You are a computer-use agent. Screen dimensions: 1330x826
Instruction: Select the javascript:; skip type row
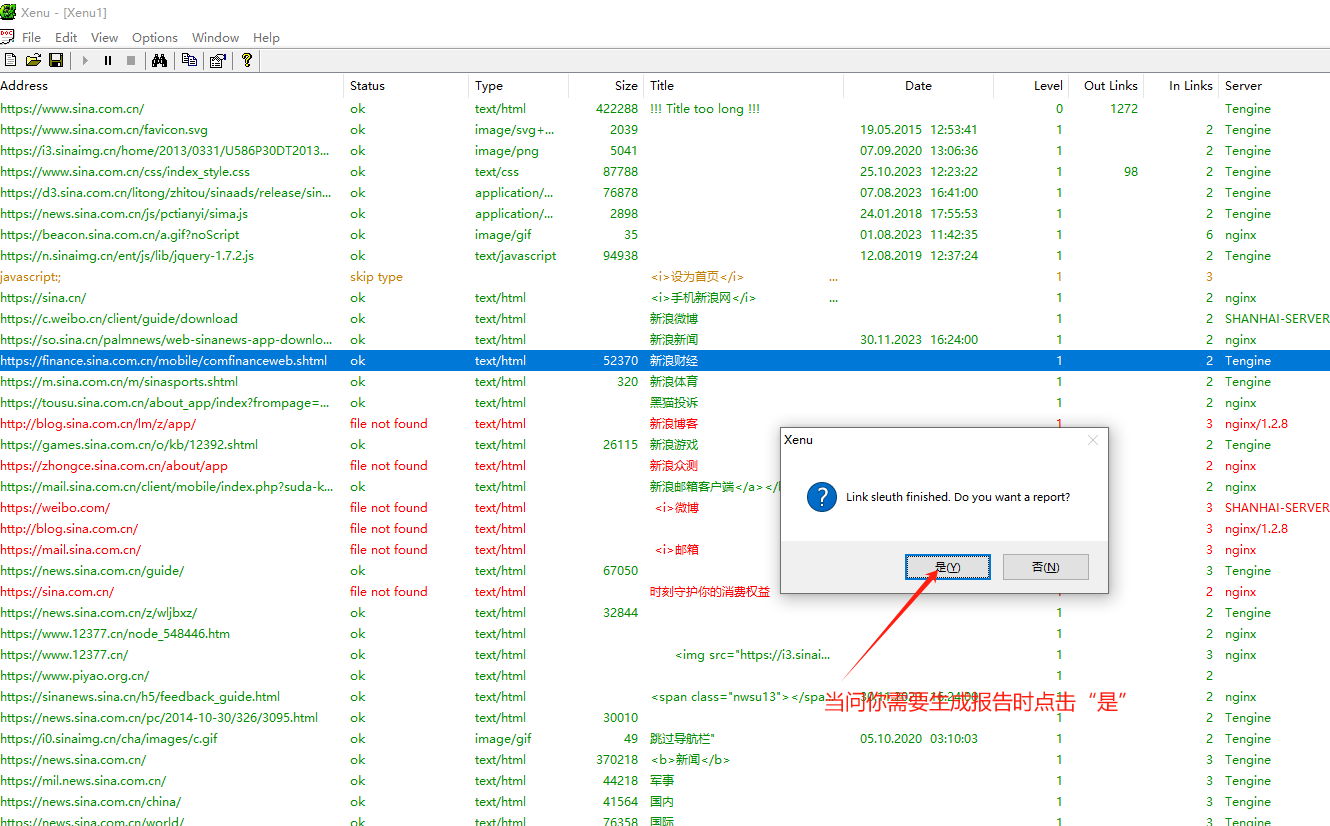pyautogui.click(x=665, y=277)
